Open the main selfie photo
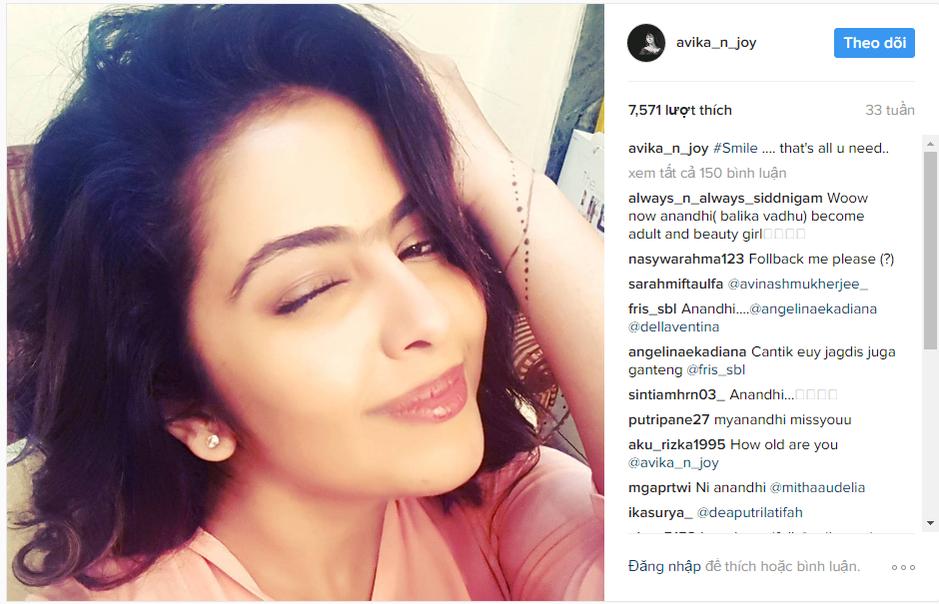The height and width of the screenshot is (604, 939). (x=305, y=302)
